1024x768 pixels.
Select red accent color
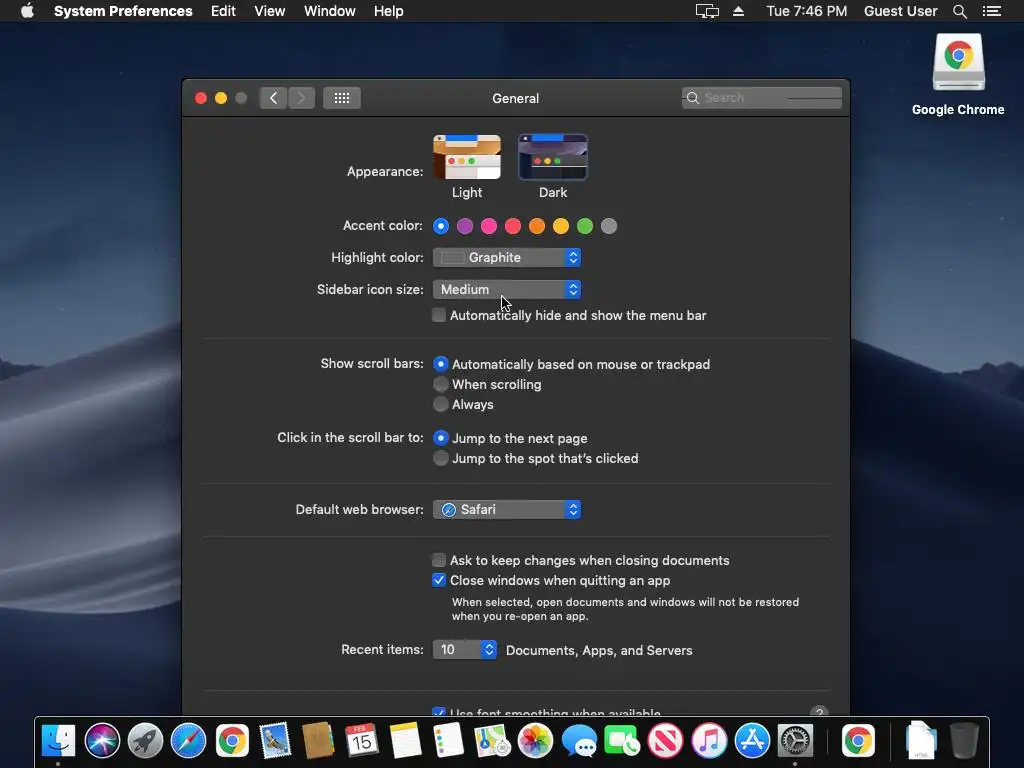513,226
